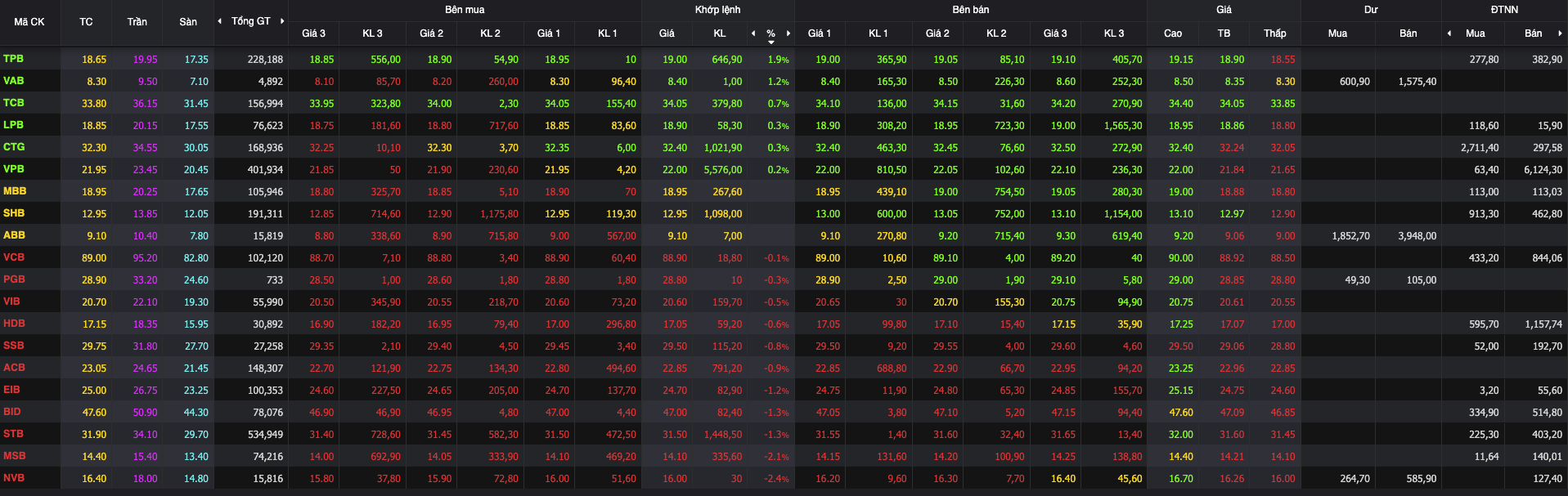Open the TPB stock symbol
The height and width of the screenshot is (496, 1568).
14,59
